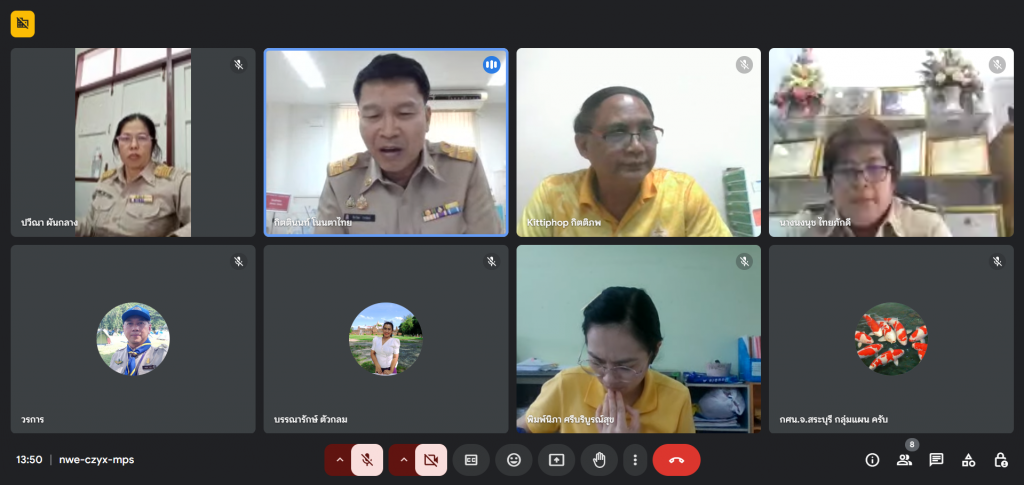Open host controls lock icon
The image size is (1024, 485).
coord(1000,460)
